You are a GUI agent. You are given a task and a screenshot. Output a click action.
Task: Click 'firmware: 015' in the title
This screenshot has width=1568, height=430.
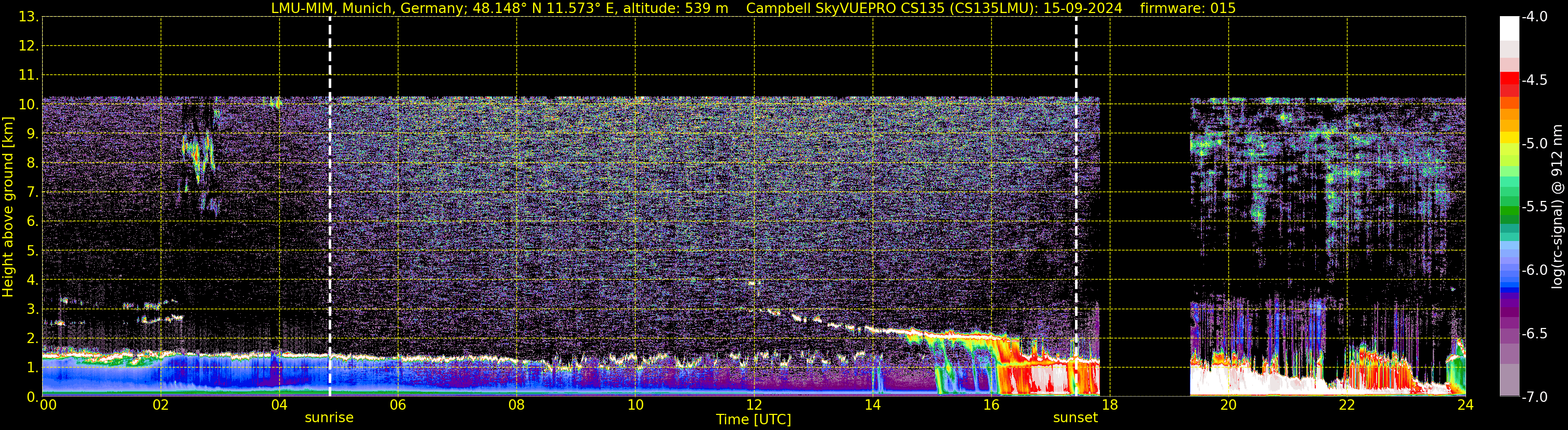click(x=1187, y=8)
